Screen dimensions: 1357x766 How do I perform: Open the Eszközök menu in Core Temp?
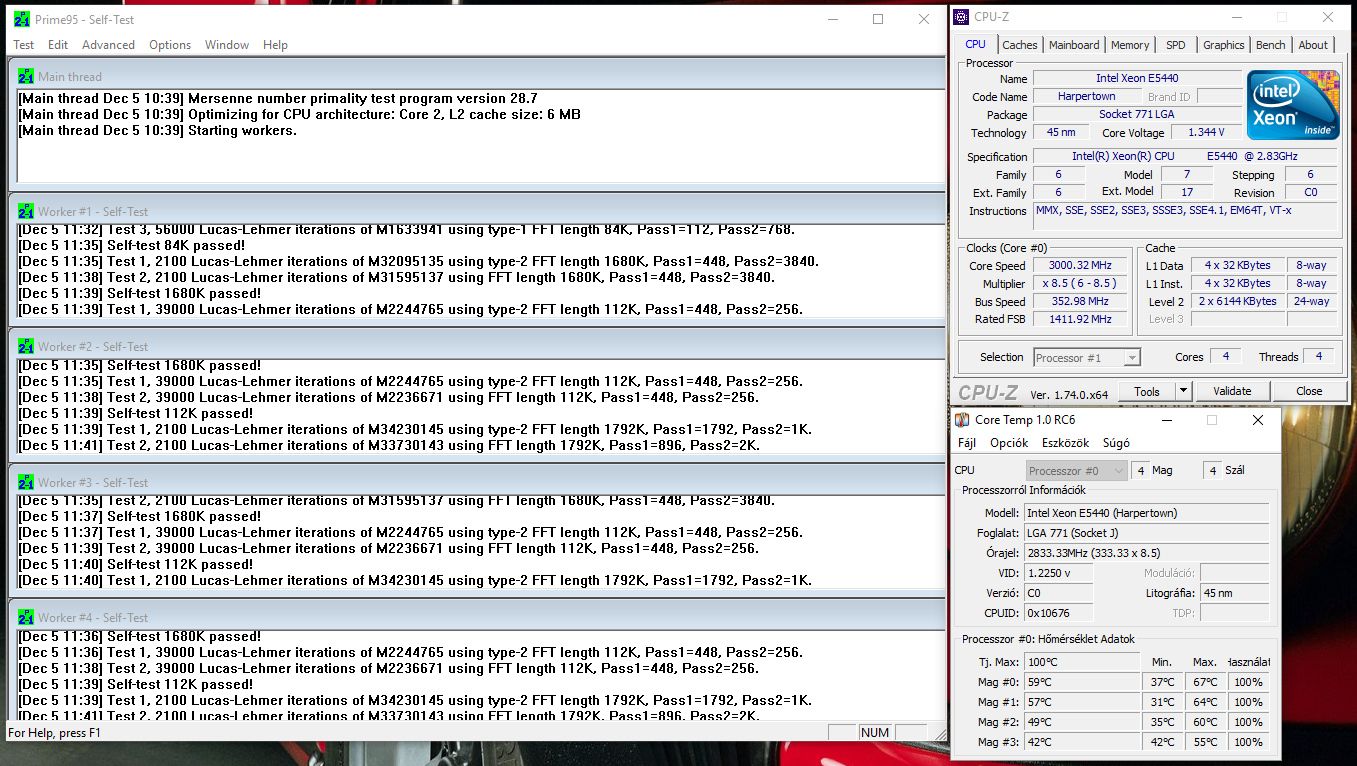pyautogui.click(x=1065, y=443)
